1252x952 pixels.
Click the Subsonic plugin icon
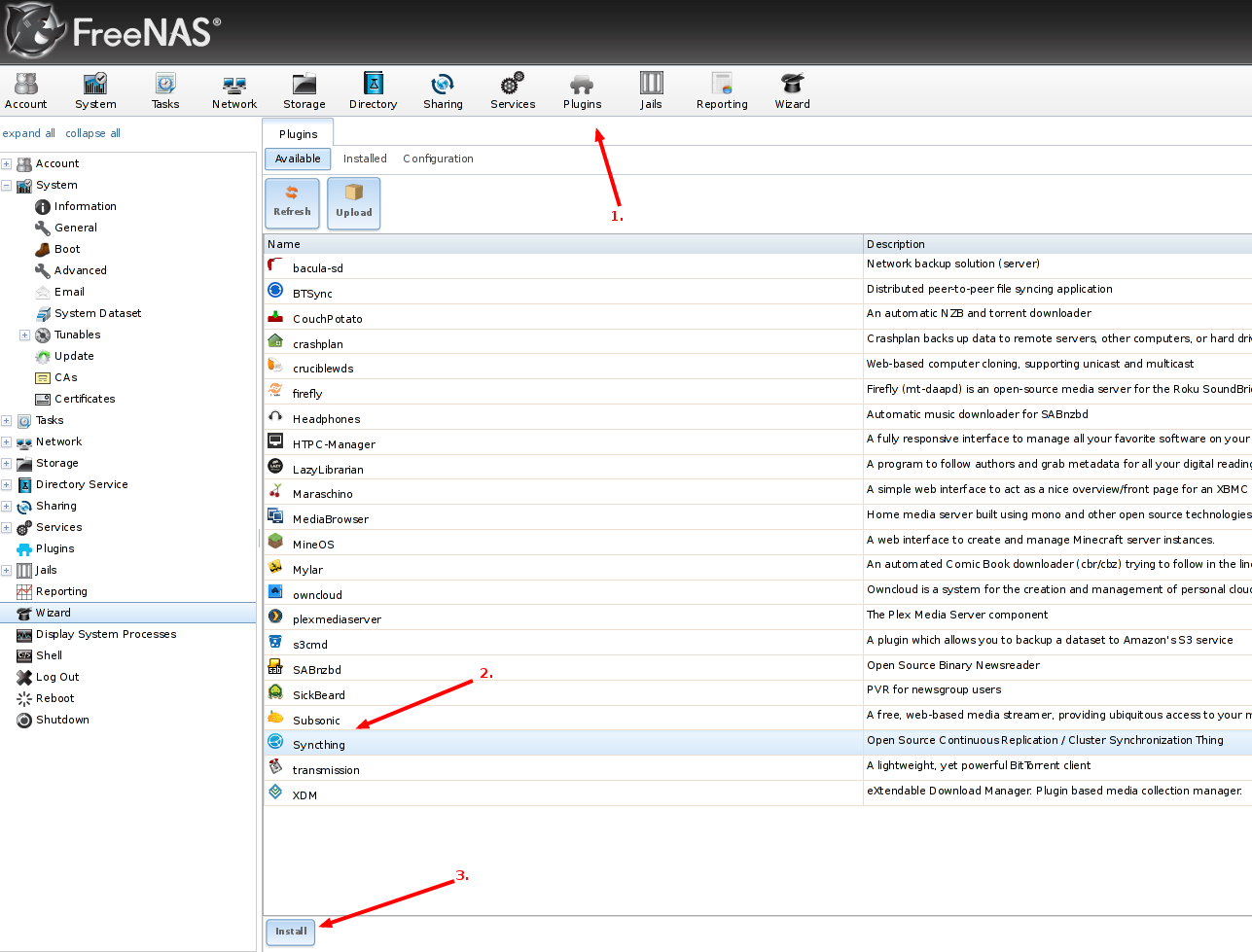tap(275, 718)
